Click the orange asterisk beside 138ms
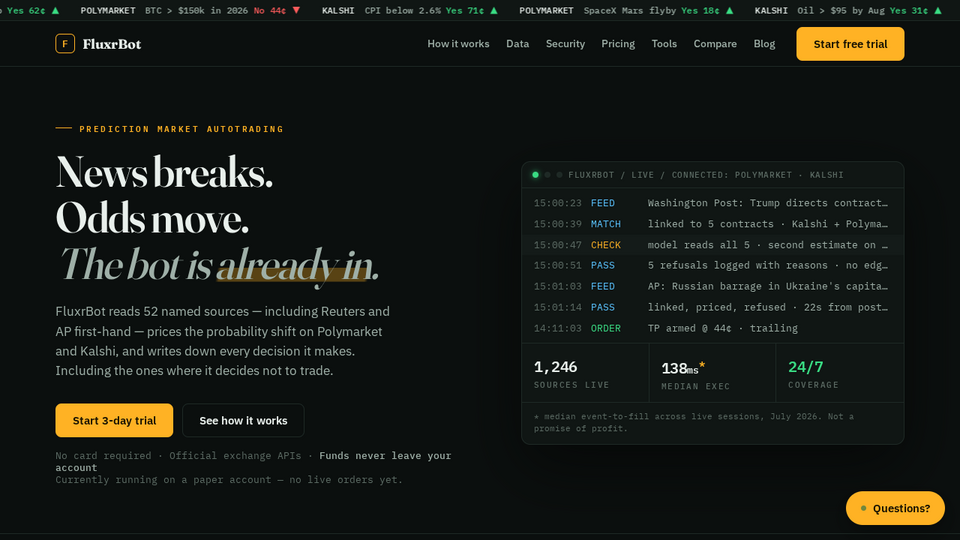This screenshot has width=960, height=540. 702,365
